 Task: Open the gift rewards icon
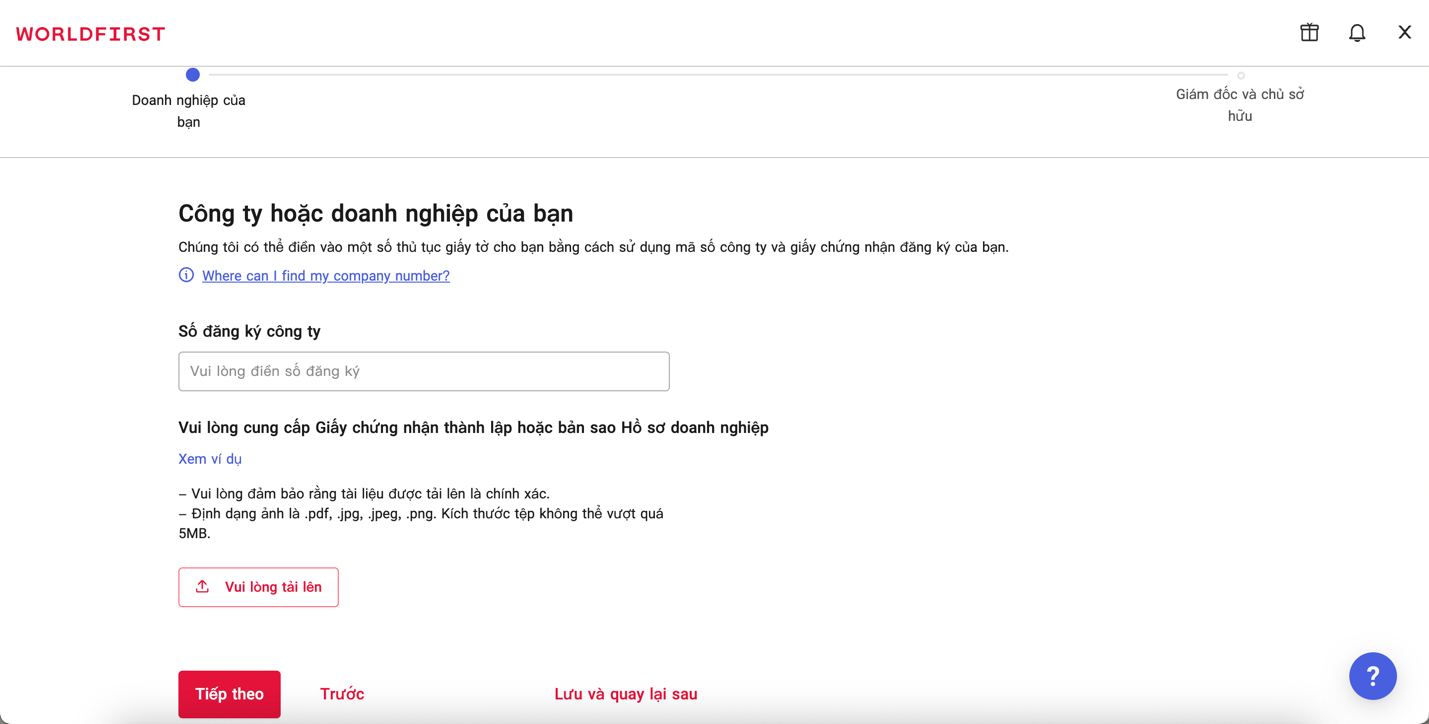(1309, 33)
